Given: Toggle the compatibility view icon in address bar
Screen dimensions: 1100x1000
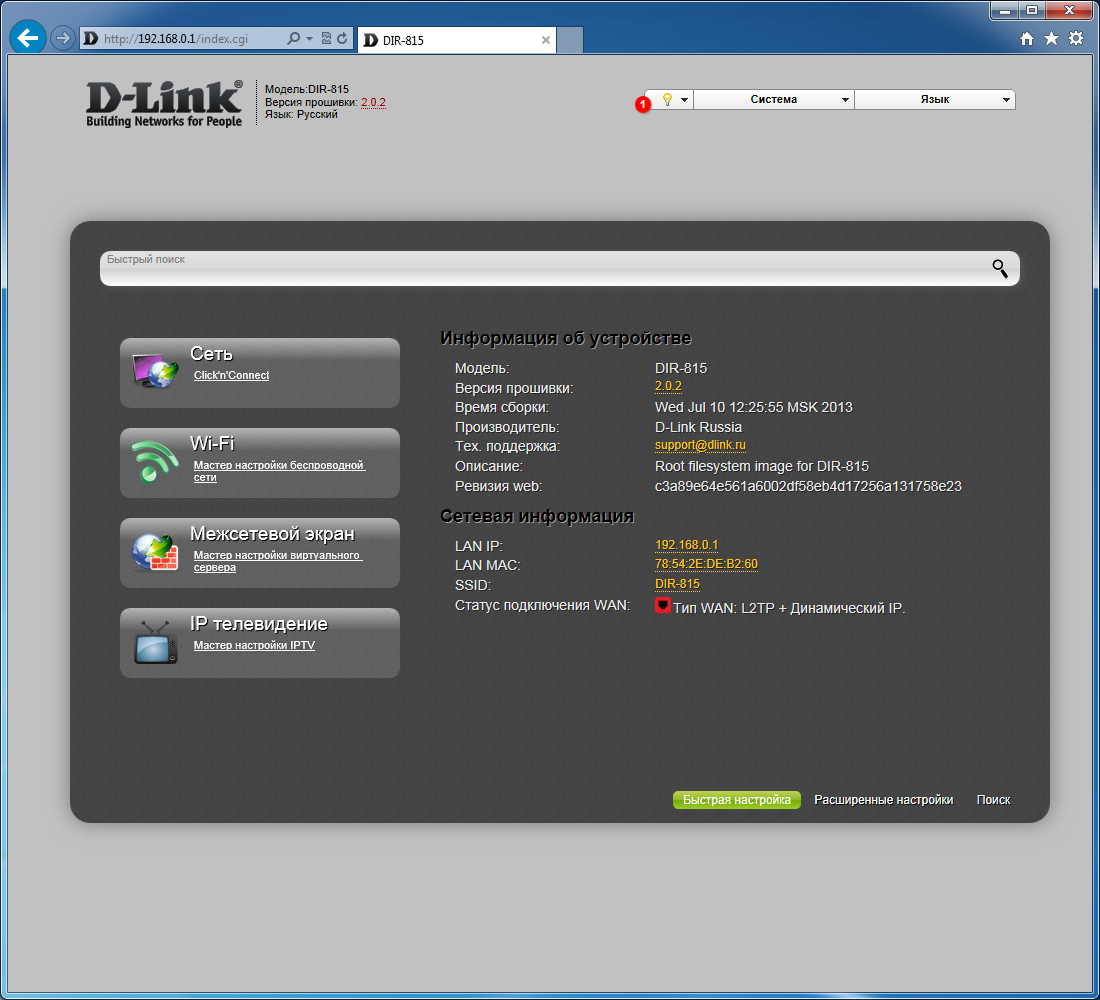Looking at the screenshot, I should pos(326,39).
